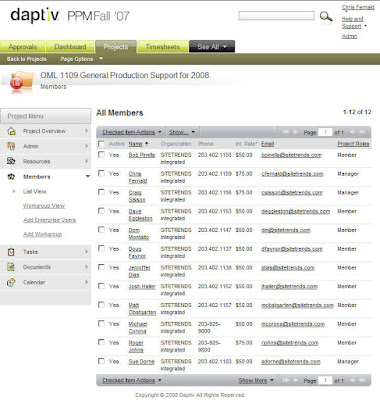Click the Resources menu icon
Screen dimensions: 380x400
click(x=11, y=161)
